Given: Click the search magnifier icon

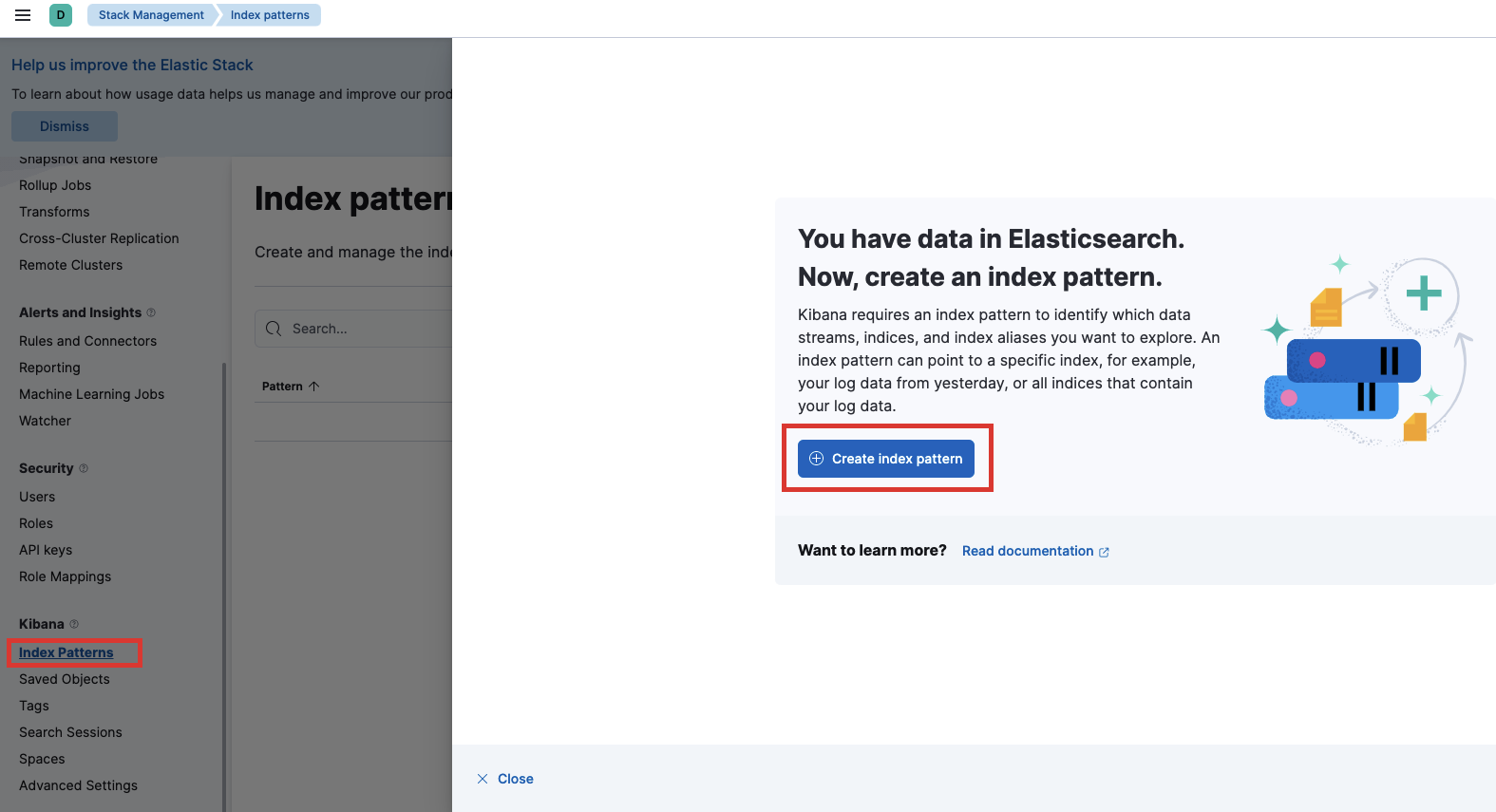Looking at the screenshot, I should (x=274, y=329).
